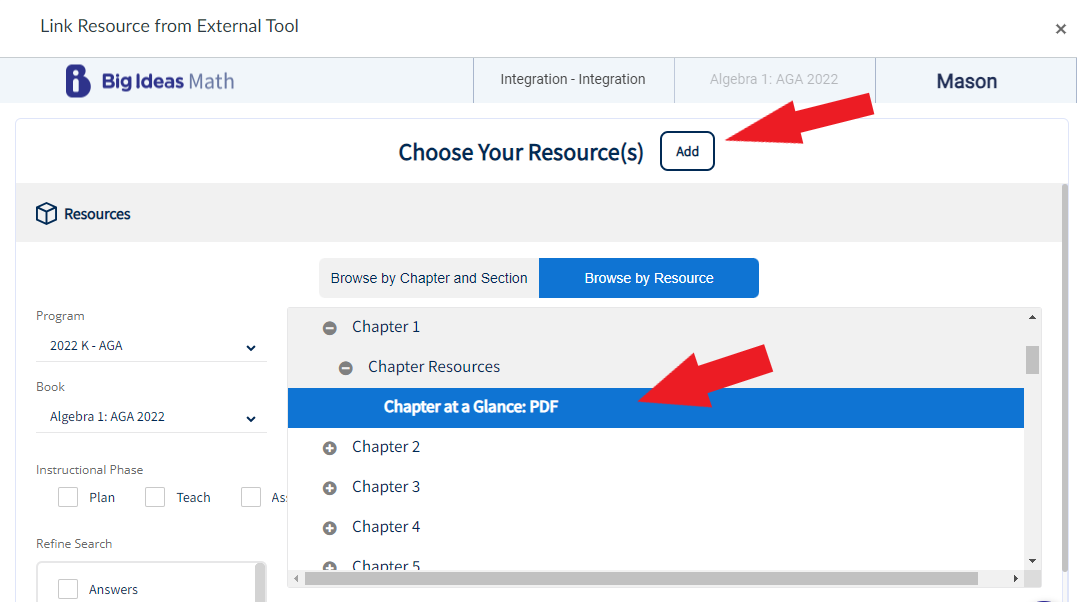Check the Plan instructional phase box

tap(68, 497)
